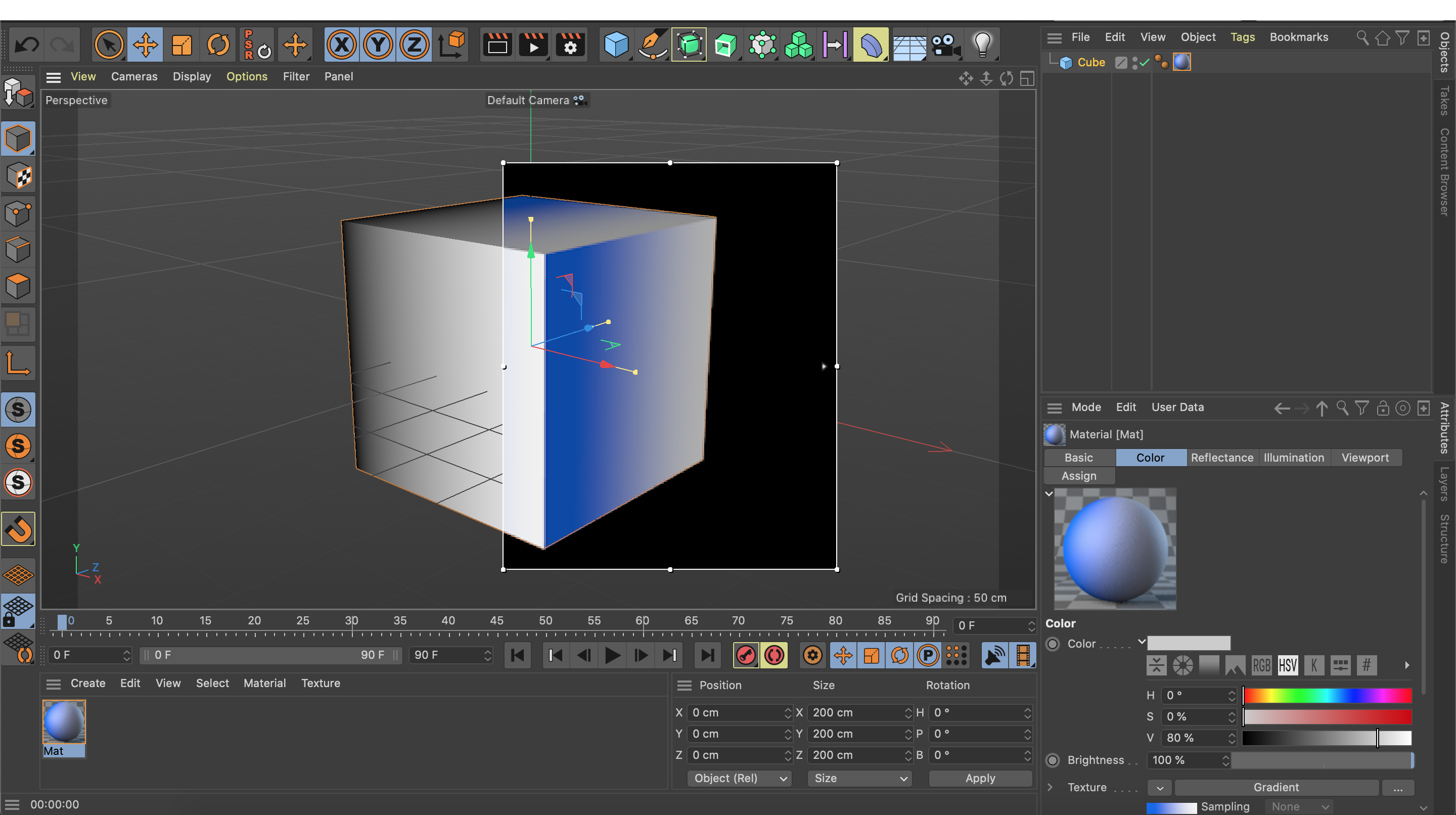Viewport: 1456px width, 815px height.
Task: Adjust the Hue slider
Action: [1327, 695]
